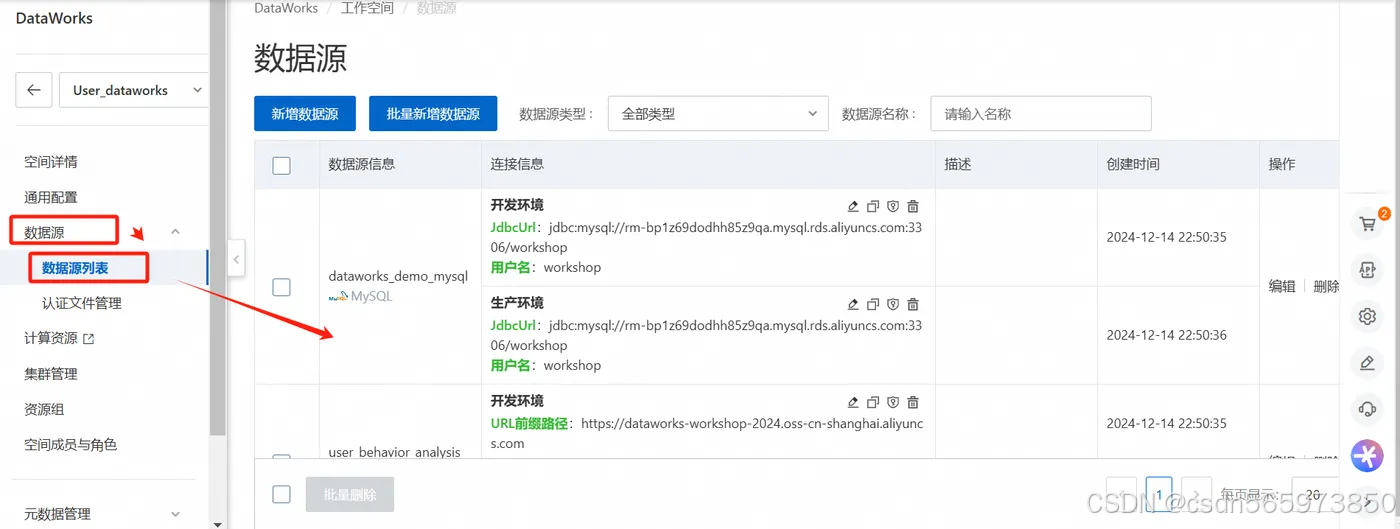Click the 批量新增数据源 button
The image size is (1400, 529).
pos(433,114)
